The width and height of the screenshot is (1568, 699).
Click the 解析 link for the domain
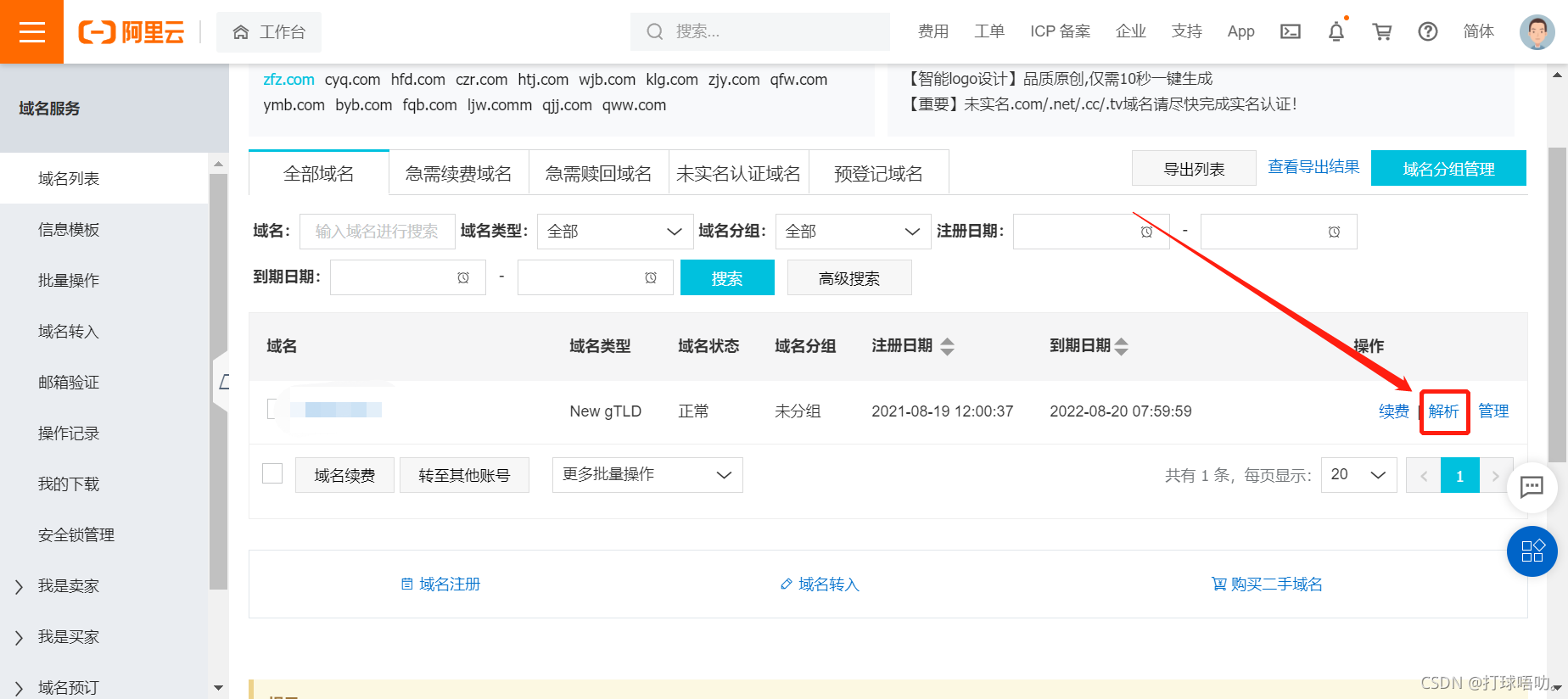coord(1443,411)
